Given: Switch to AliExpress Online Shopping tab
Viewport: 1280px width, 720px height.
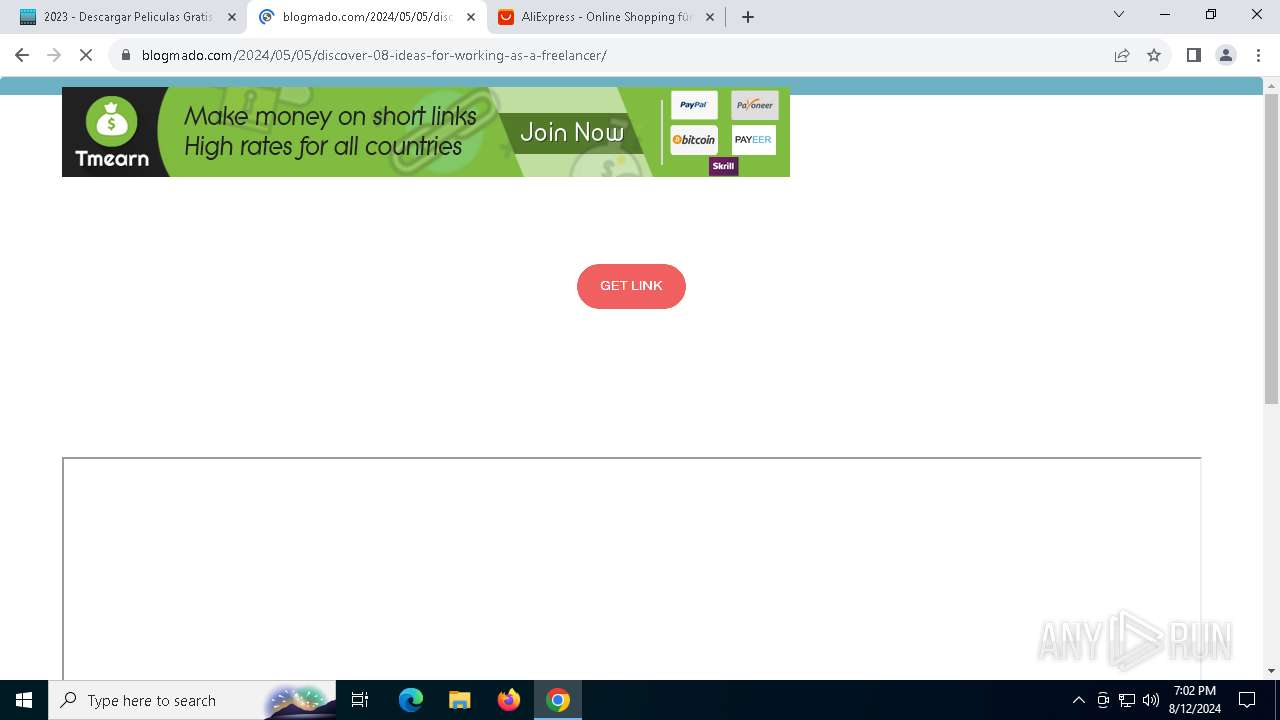Looking at the screenshot, I should click(605, 17).
